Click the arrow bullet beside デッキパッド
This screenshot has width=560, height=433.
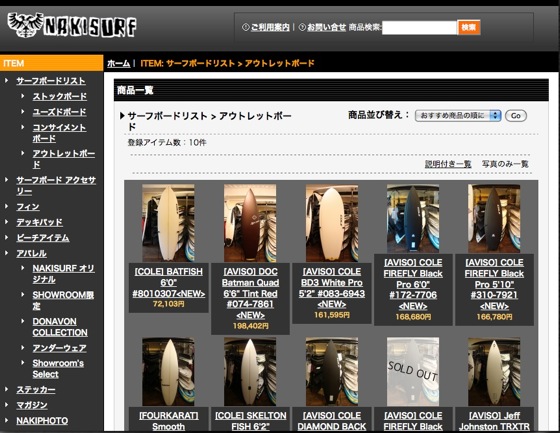[6, 222]
